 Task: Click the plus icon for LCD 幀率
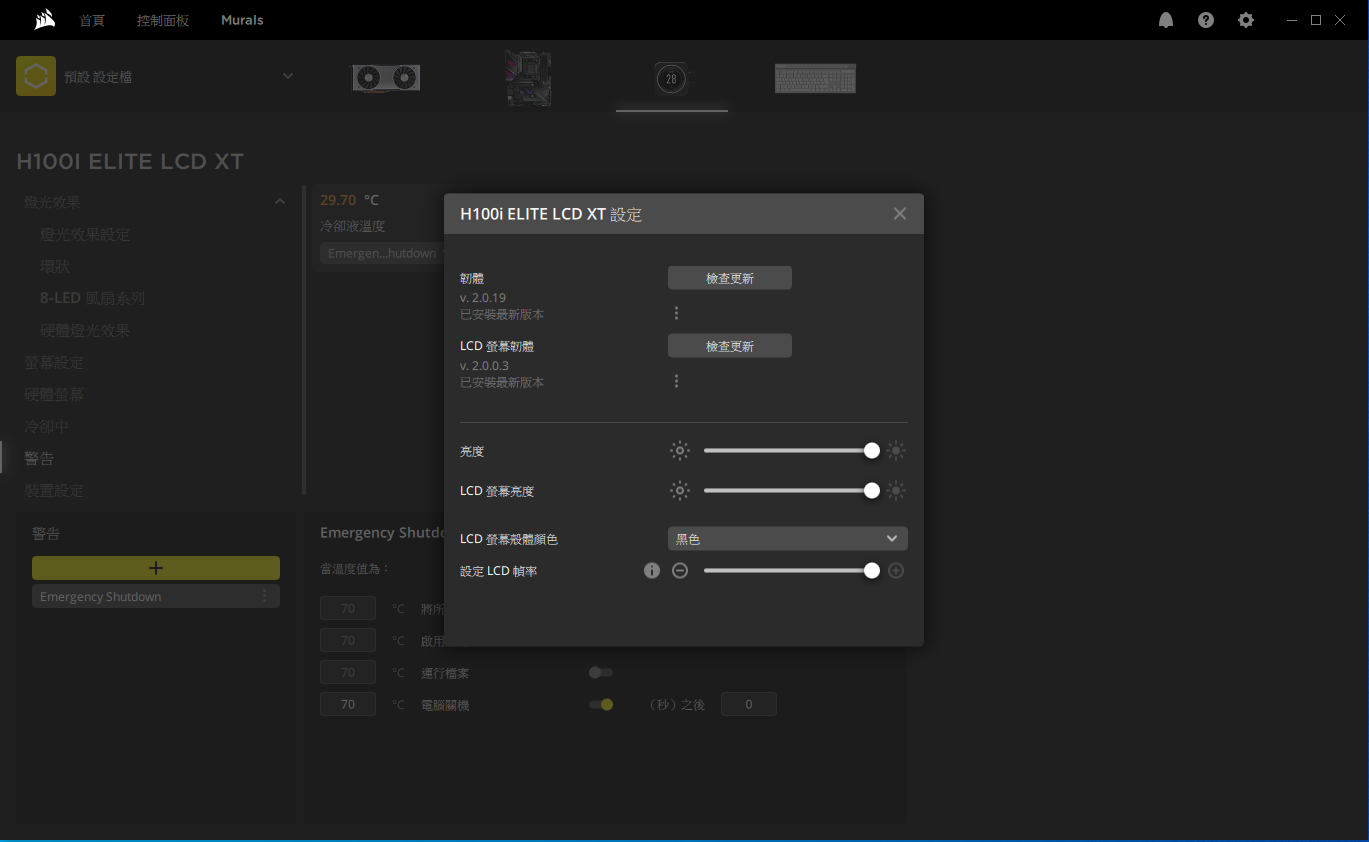tap(896, 571)
